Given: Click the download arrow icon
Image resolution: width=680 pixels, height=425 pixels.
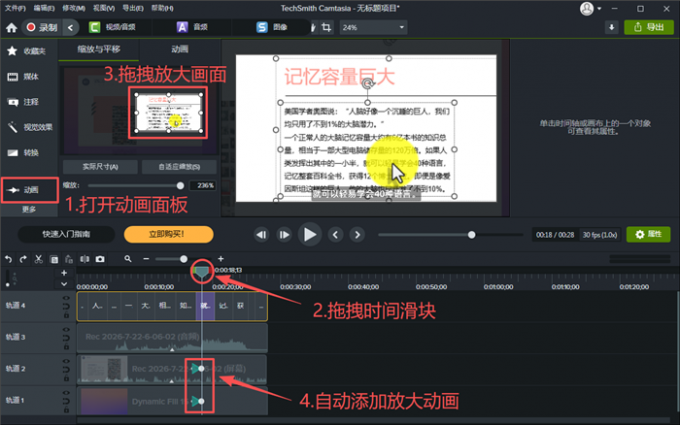Looking at the screenshot, I should [x=611, y=27].
